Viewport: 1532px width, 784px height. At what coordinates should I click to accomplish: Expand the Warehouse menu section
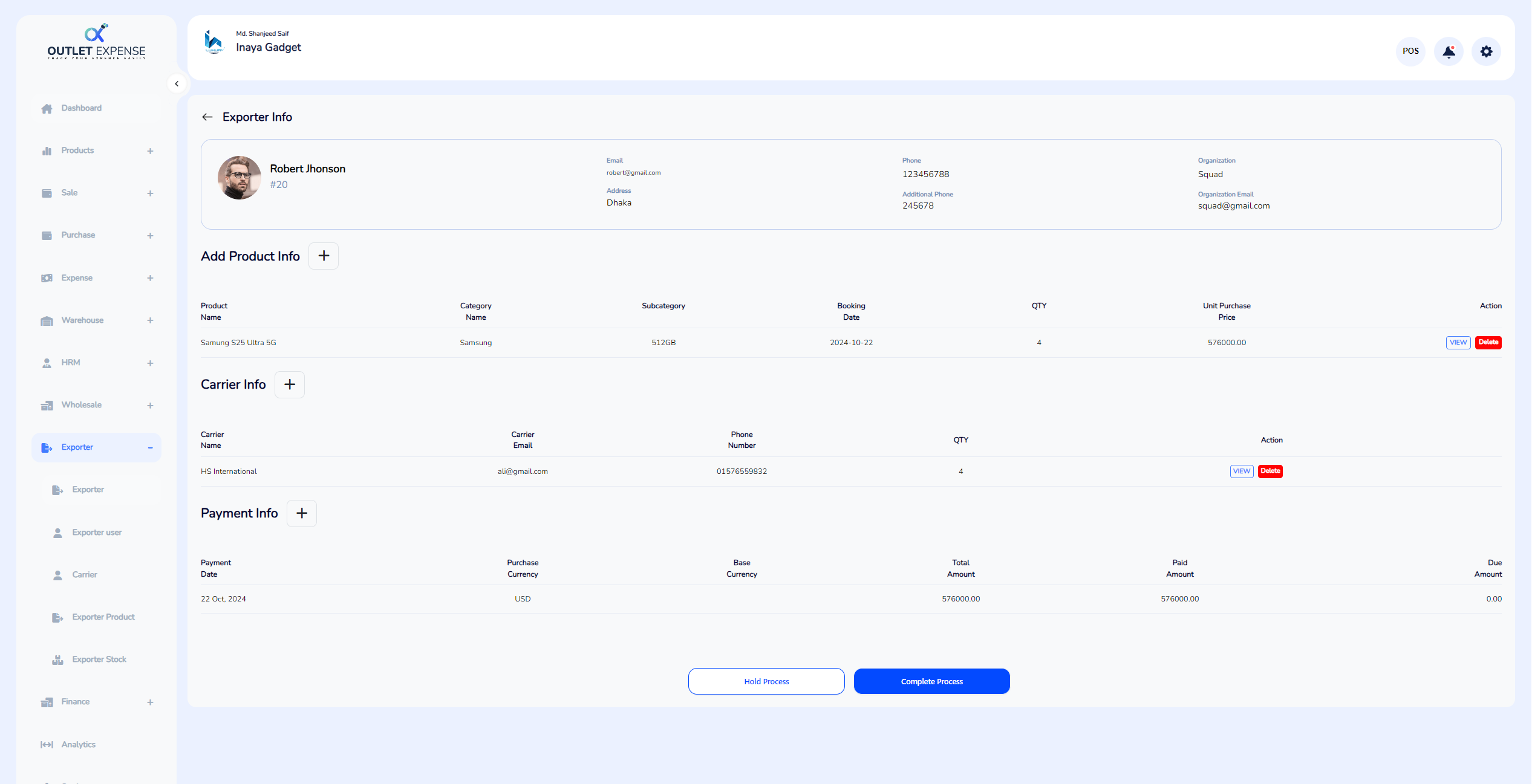point(97,320)
